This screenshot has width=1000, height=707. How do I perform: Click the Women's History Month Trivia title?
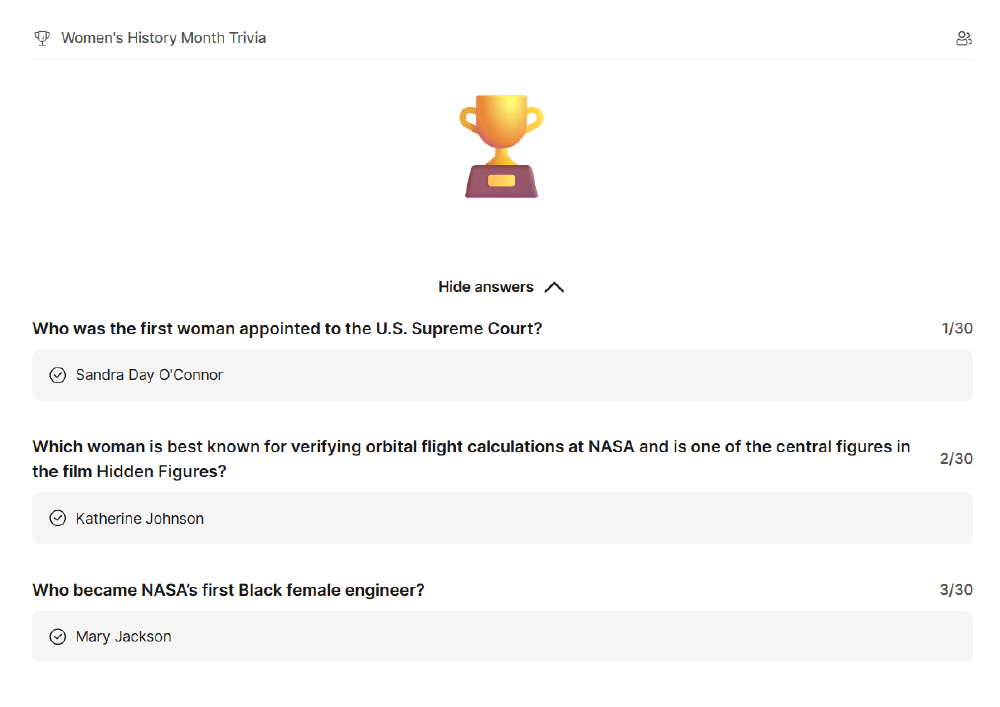(x=164, y=38)
